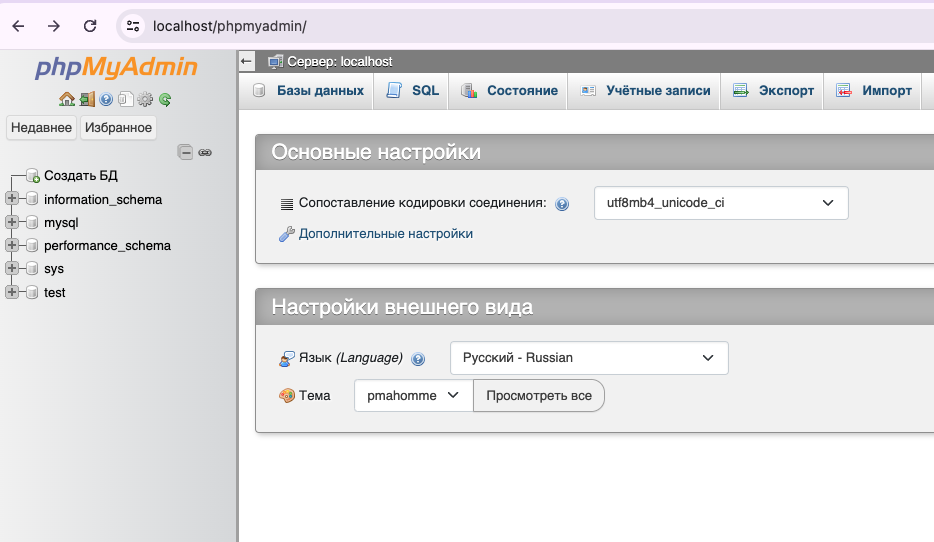Click the test database cylinder icon
The width and height of the screenshot is (934, 542).
pyautogui.click(x=32, y=292)
